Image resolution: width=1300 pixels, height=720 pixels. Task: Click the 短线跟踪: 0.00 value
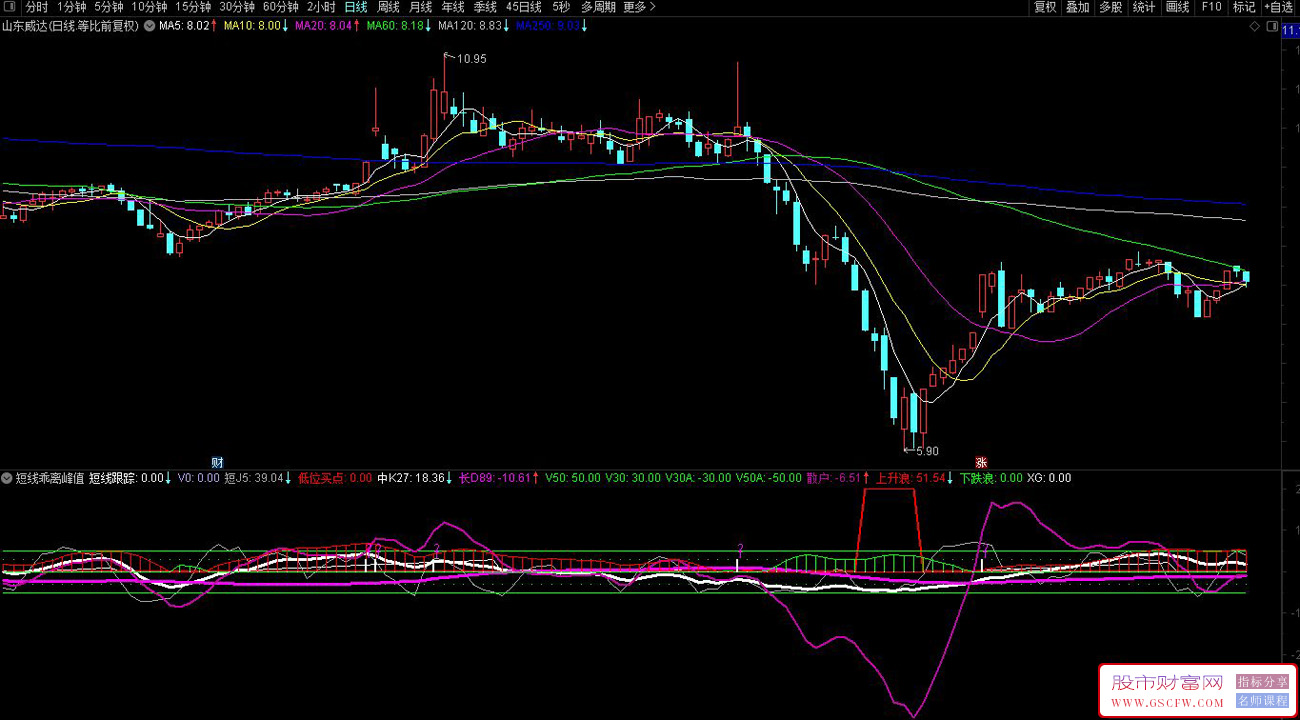coord(125,478)
